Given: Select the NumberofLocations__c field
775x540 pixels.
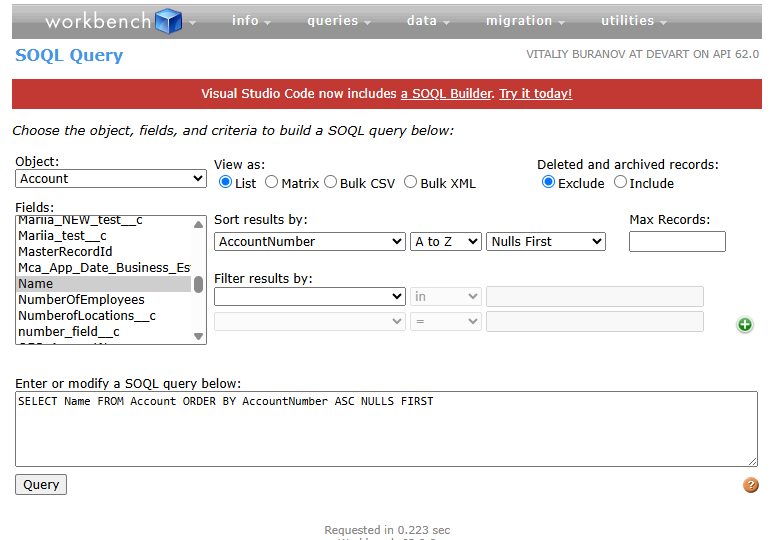Looking at the screenshot, I should click(104, 316).
